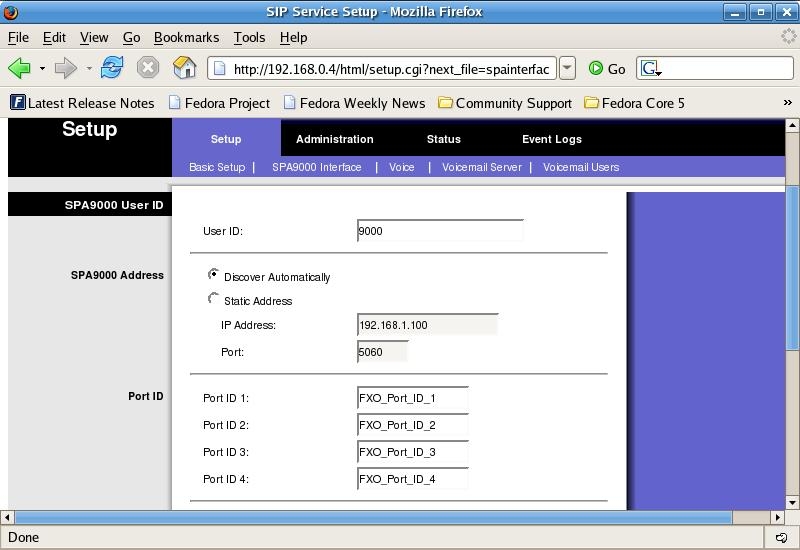
Task: Click the Forward arrow navigation icon
Action: (x=65, y=68)
